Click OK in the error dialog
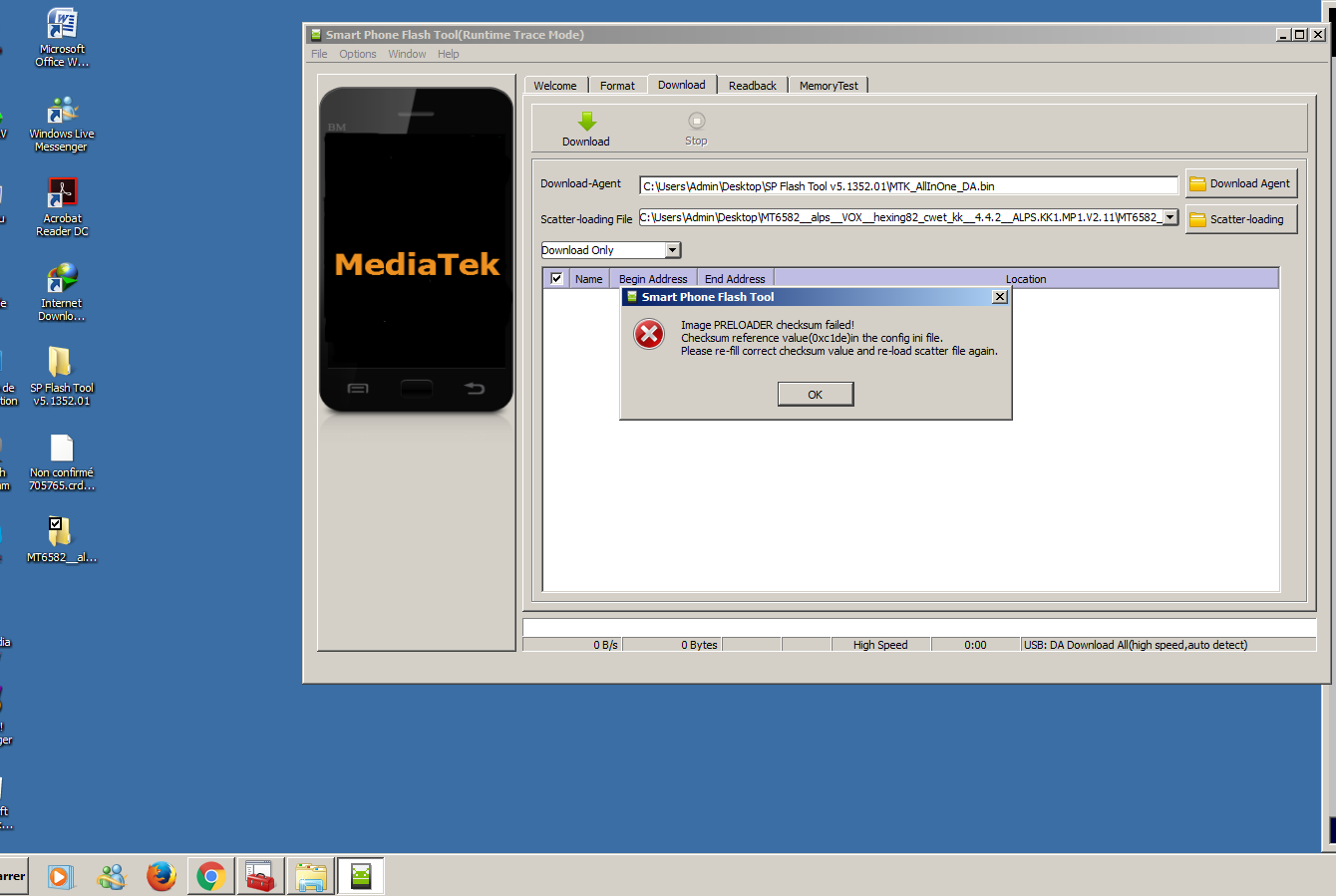Viewport: 1336px width, 896px height. click(x=815, y=395)
